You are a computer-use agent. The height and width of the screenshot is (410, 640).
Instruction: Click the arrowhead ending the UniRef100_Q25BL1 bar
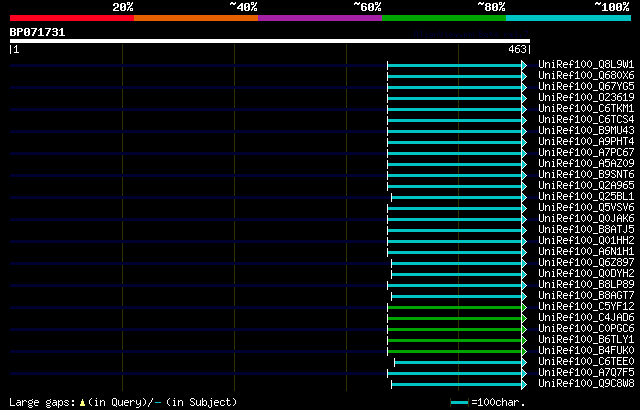524,197
